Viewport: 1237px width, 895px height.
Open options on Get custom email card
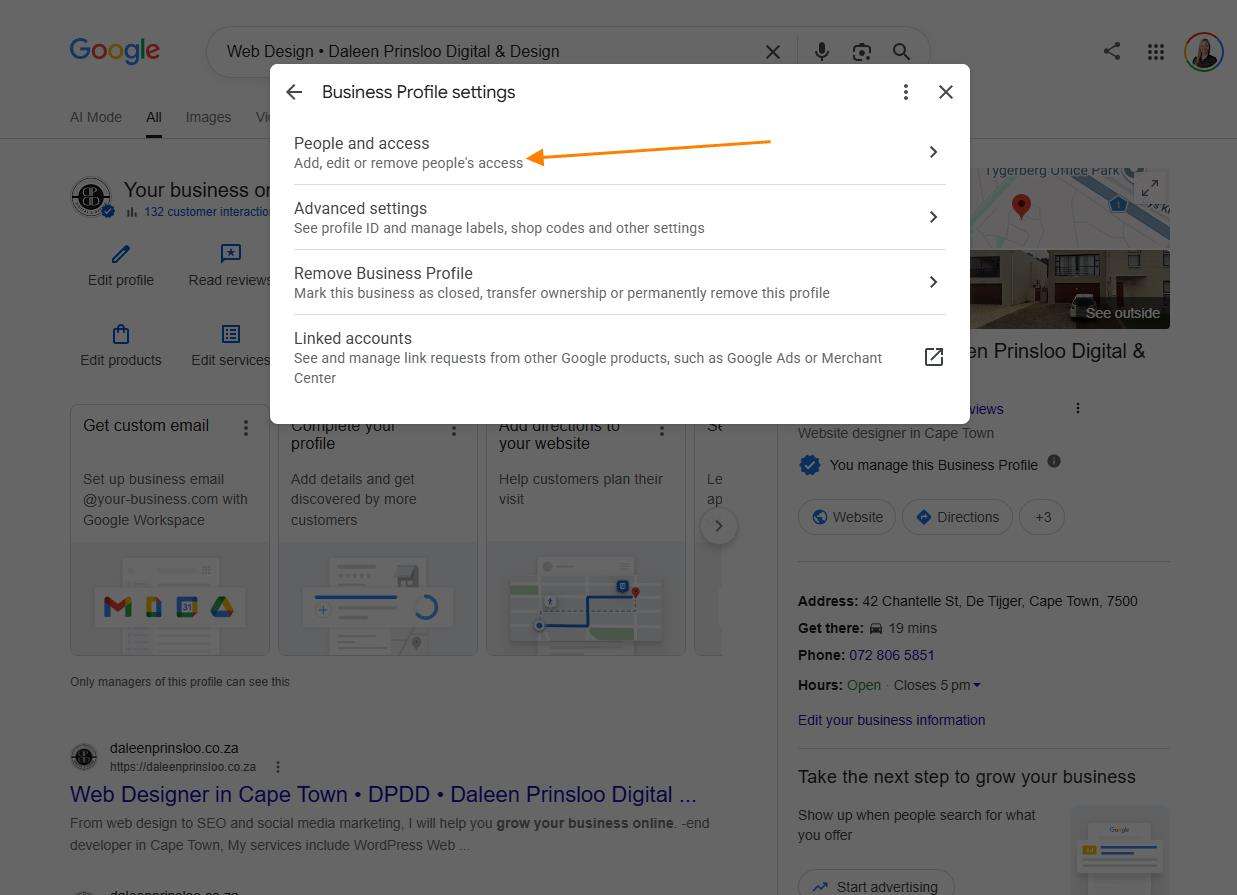(246, 428)
